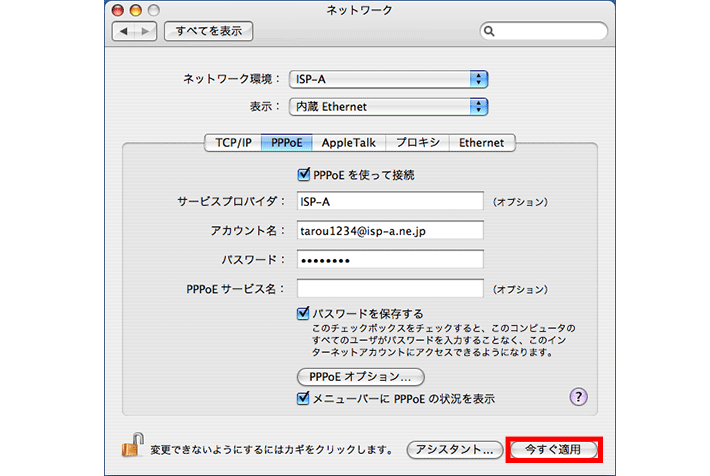The height and width of the screenshot is (476, 710).
Task: Open the ネットワーク環境 dropdown showing ISP-A
Action: point(388,78)
